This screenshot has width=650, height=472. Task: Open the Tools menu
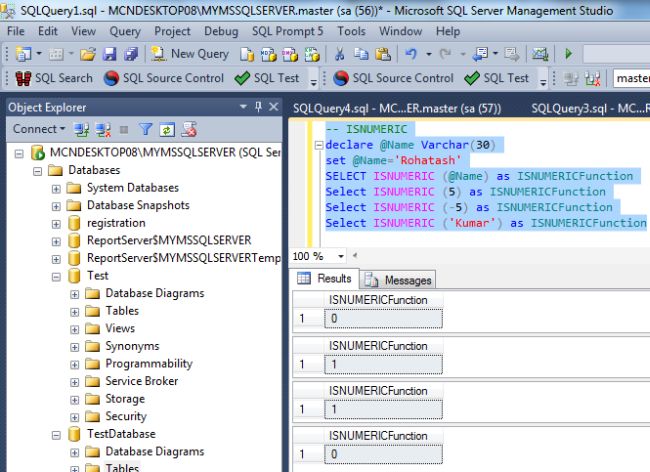click(x=351, y=31)
